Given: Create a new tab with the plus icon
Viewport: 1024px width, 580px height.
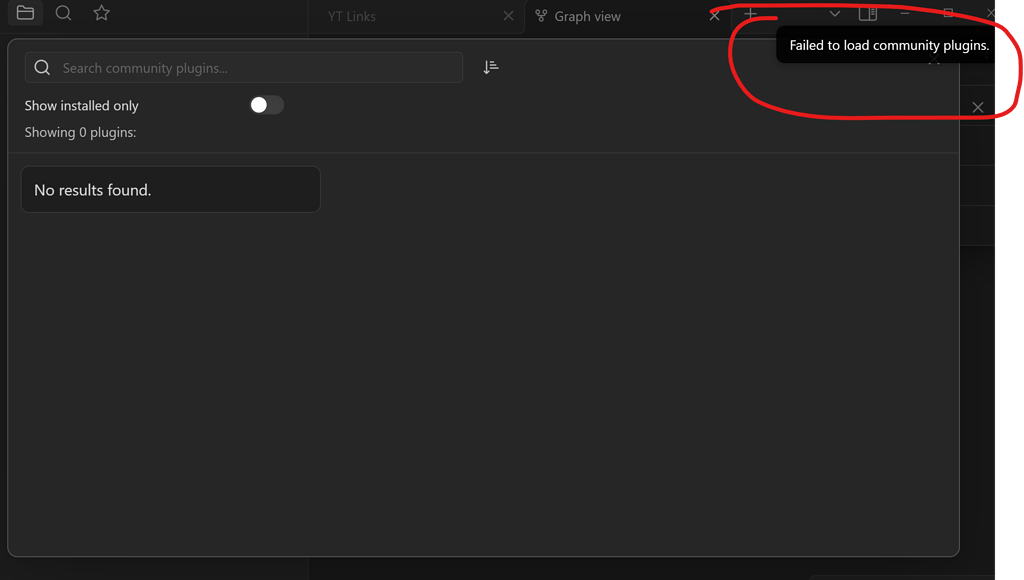Looking at the screenshot, I should pyautogui.click(x=750, y=13).
